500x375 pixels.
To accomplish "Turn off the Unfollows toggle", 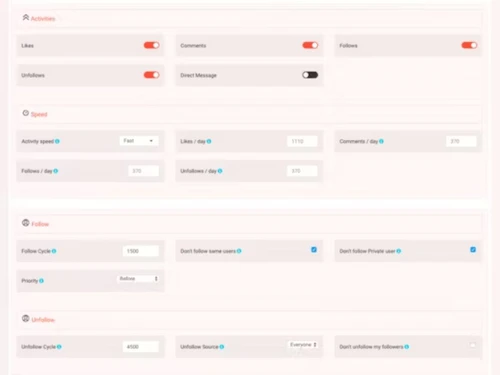I will coord(151,75).
